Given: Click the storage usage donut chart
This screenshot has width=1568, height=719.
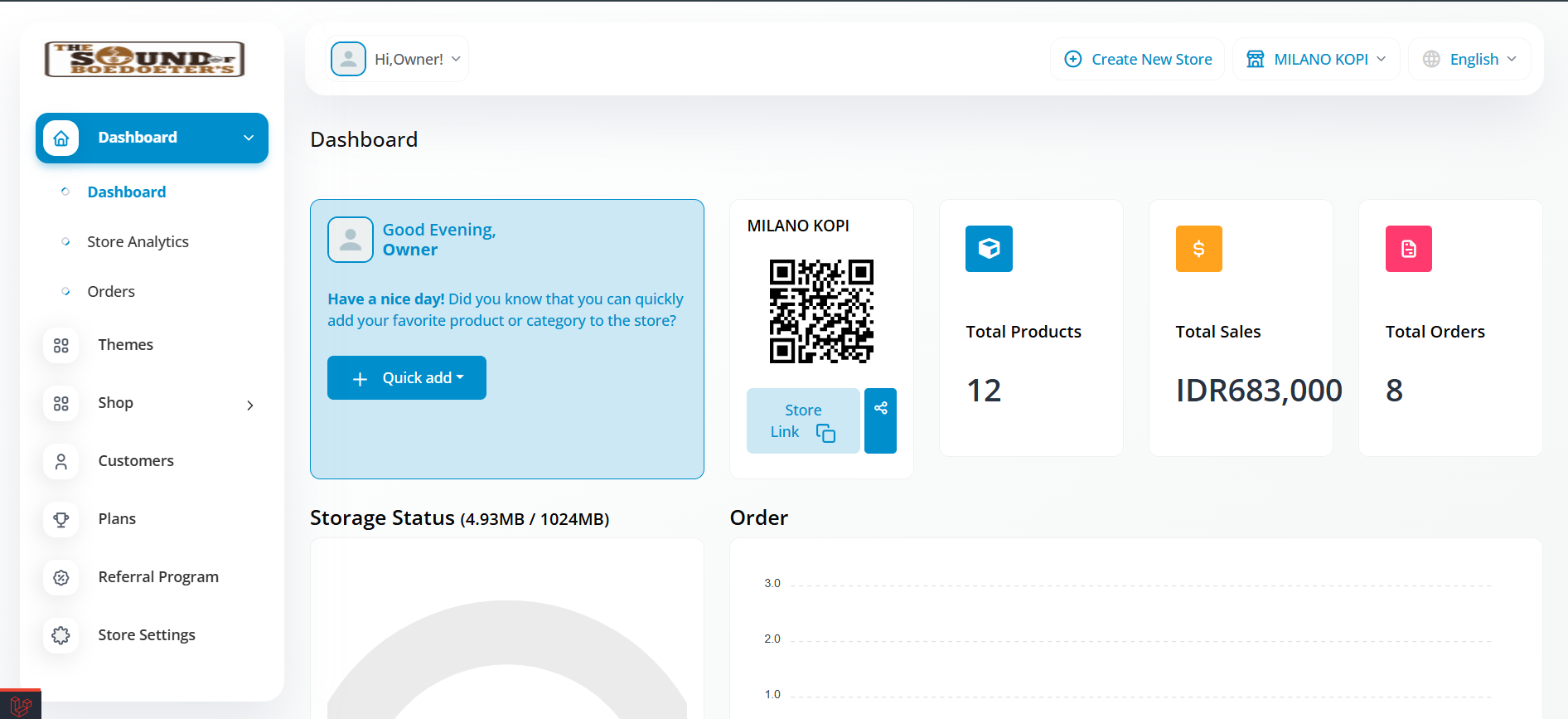Looking at the screenshot, I should pyautogui.click(x=507, y=659).
